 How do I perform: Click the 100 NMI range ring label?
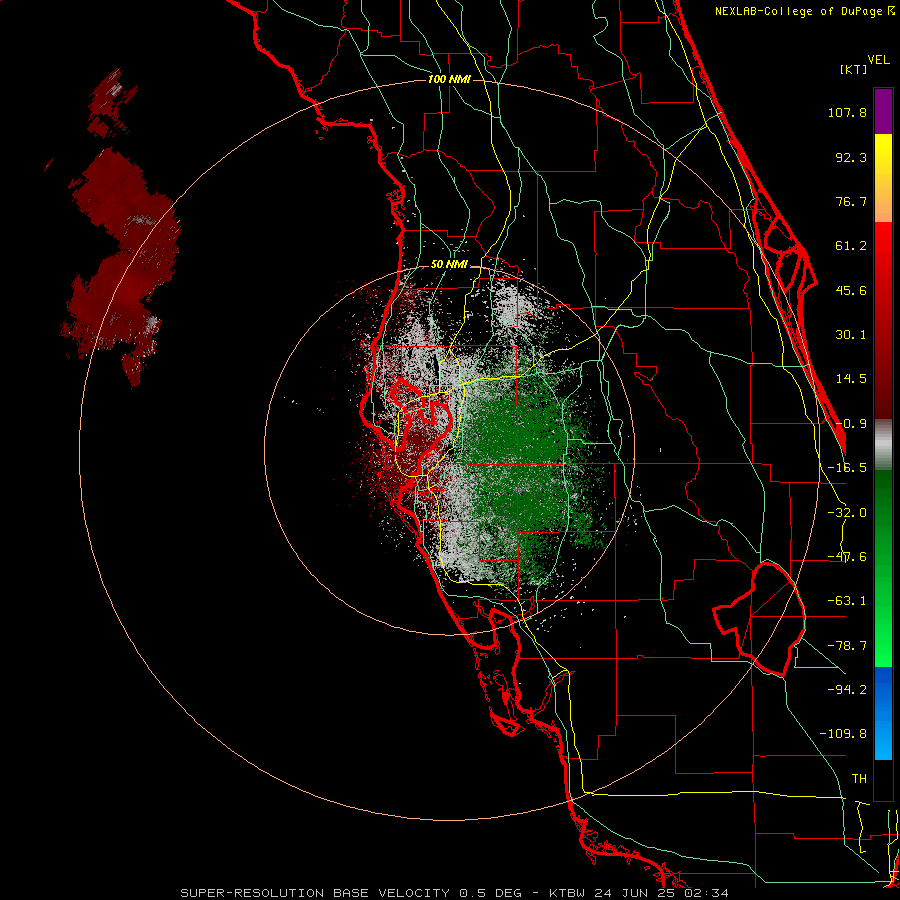(x=449, y=79)
